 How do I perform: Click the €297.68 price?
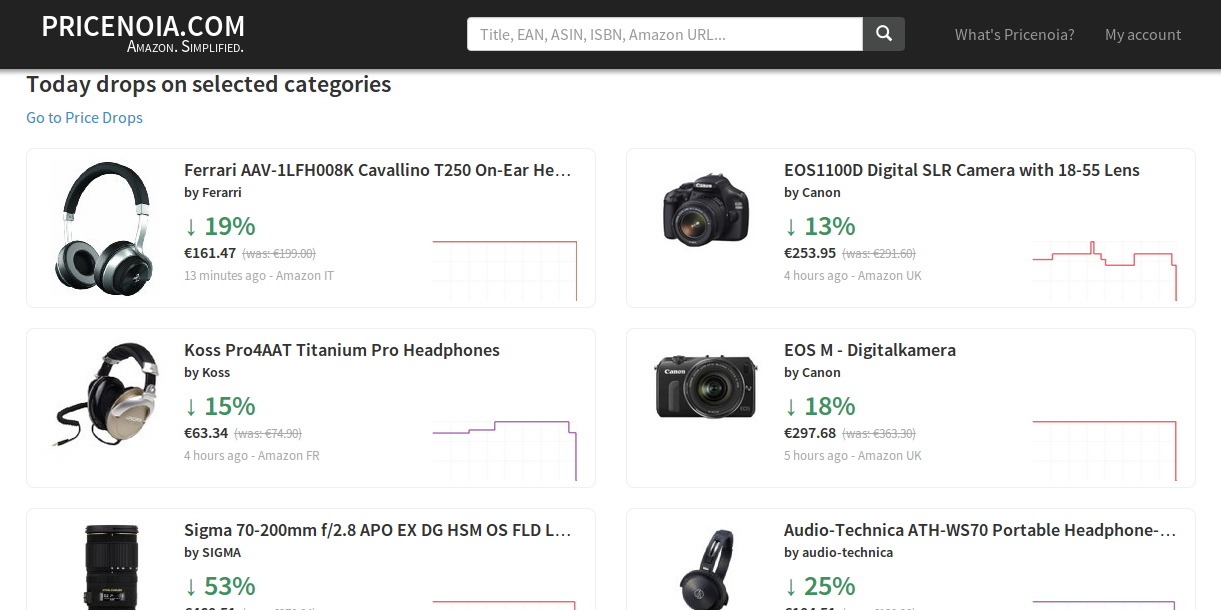(x=810, y=433)
